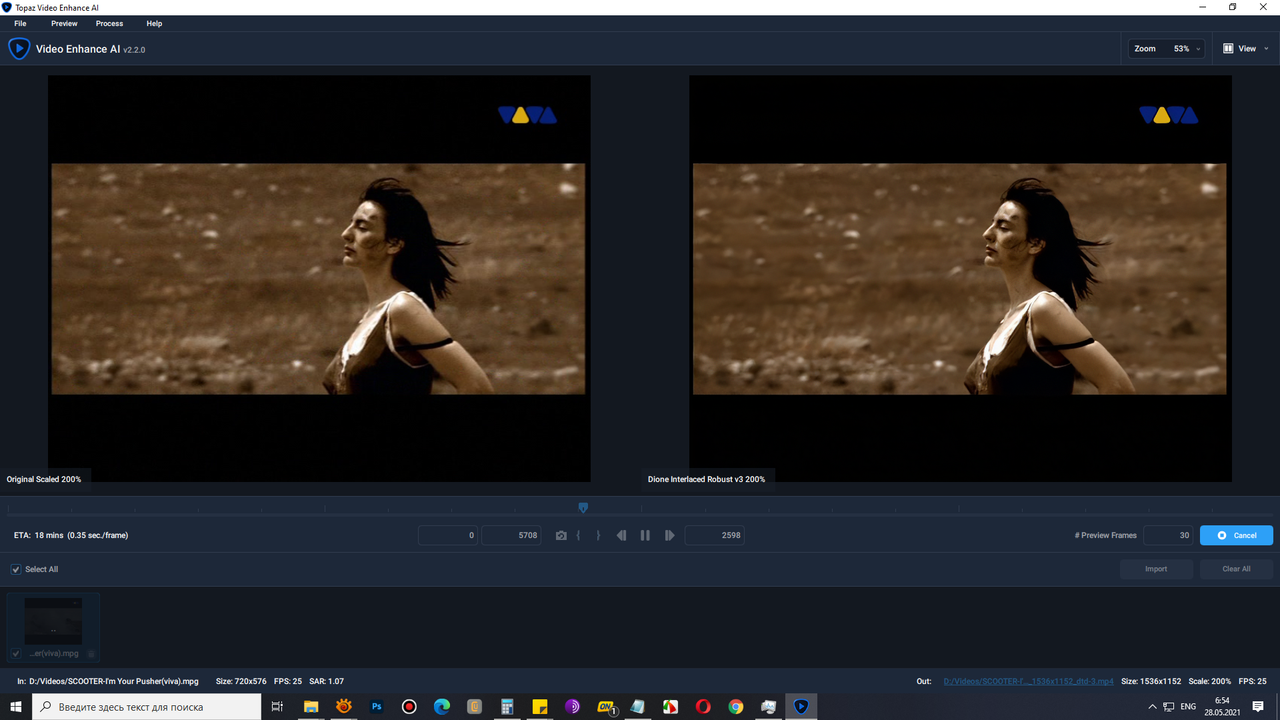The width and height of the screenshot is (1280, 720).
Task: Open the Help menu
Action: pos(154,23)
